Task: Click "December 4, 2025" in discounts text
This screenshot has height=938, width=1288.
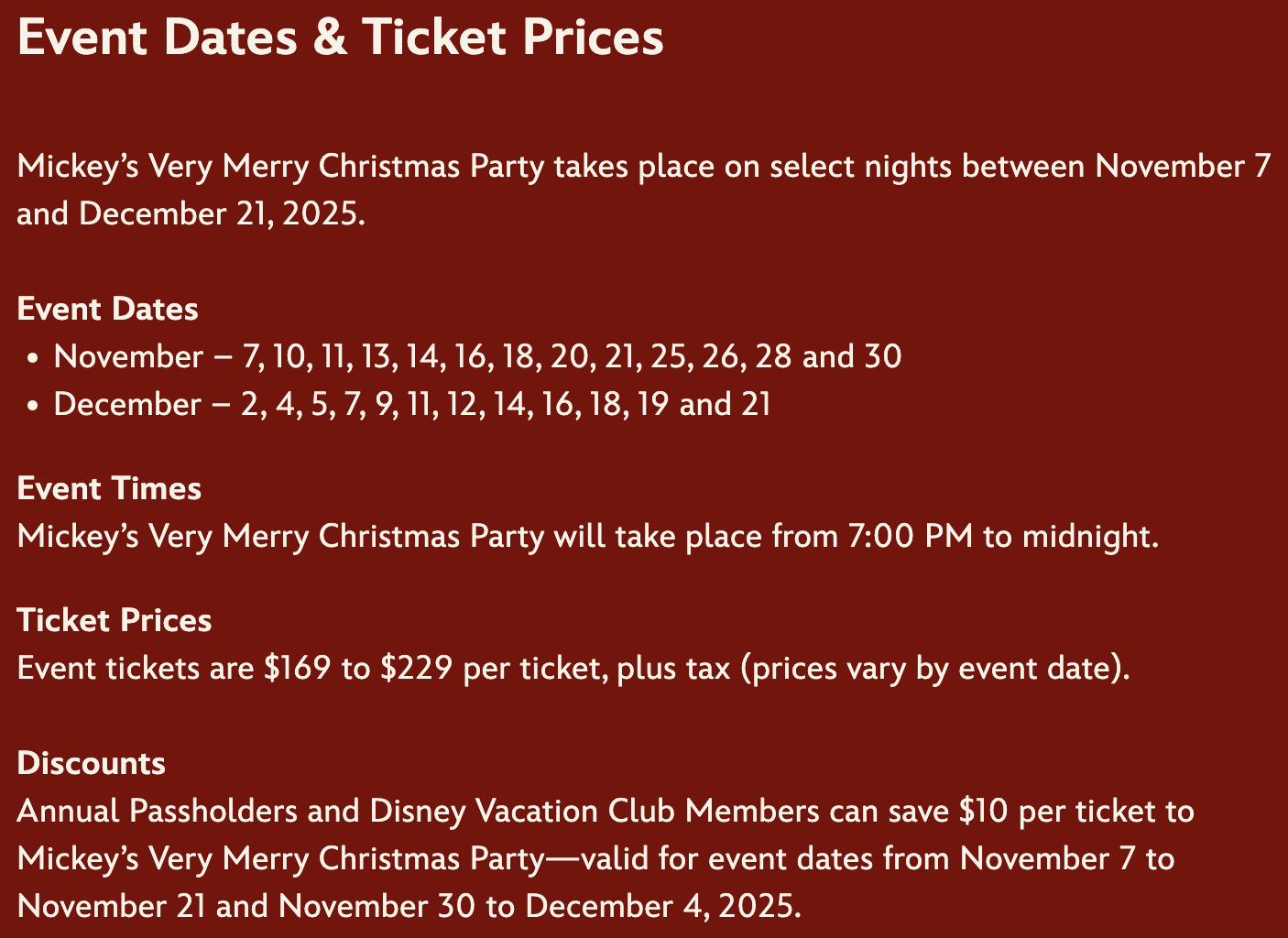Action: coord(662,906)
